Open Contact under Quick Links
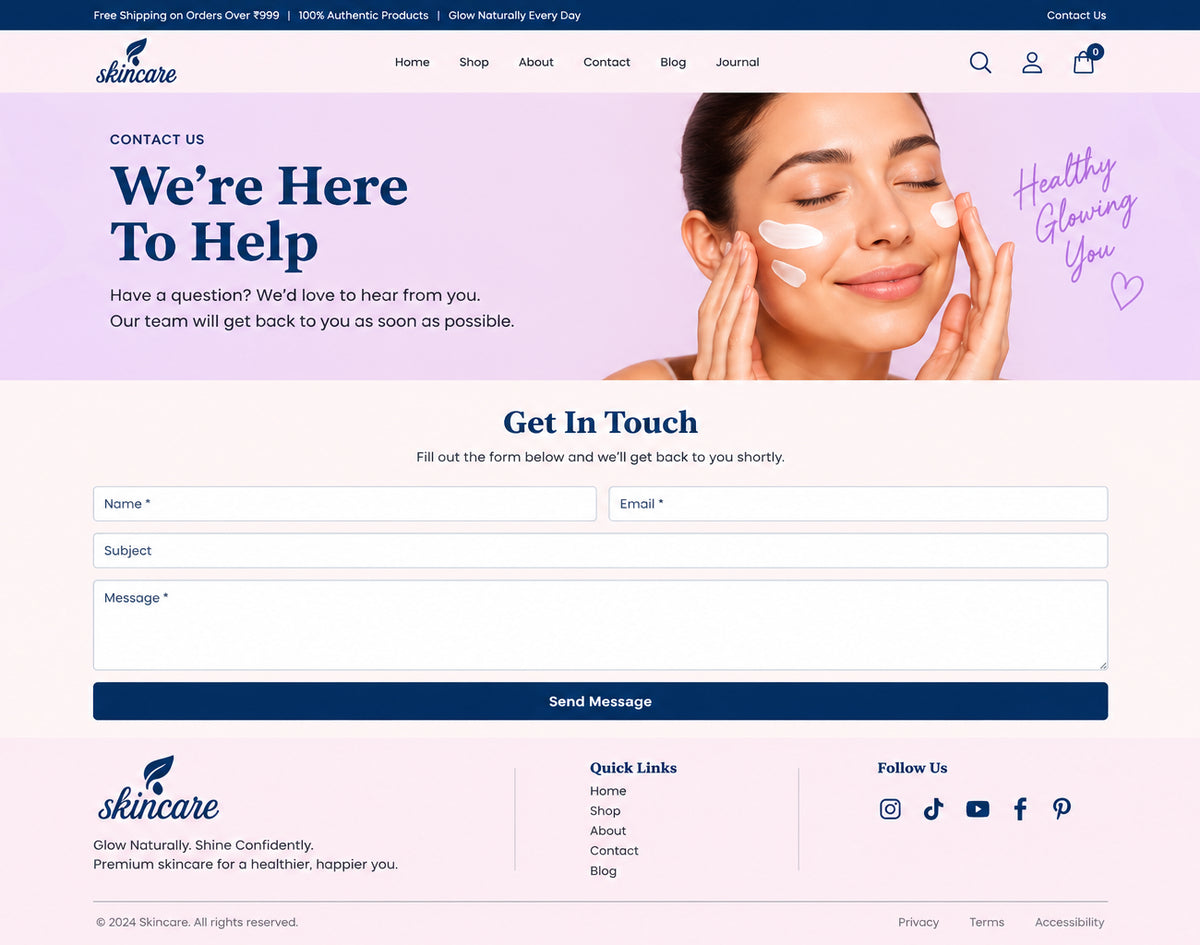The height and width of the screenshot is (945, 1200). (x=614, y=851)
